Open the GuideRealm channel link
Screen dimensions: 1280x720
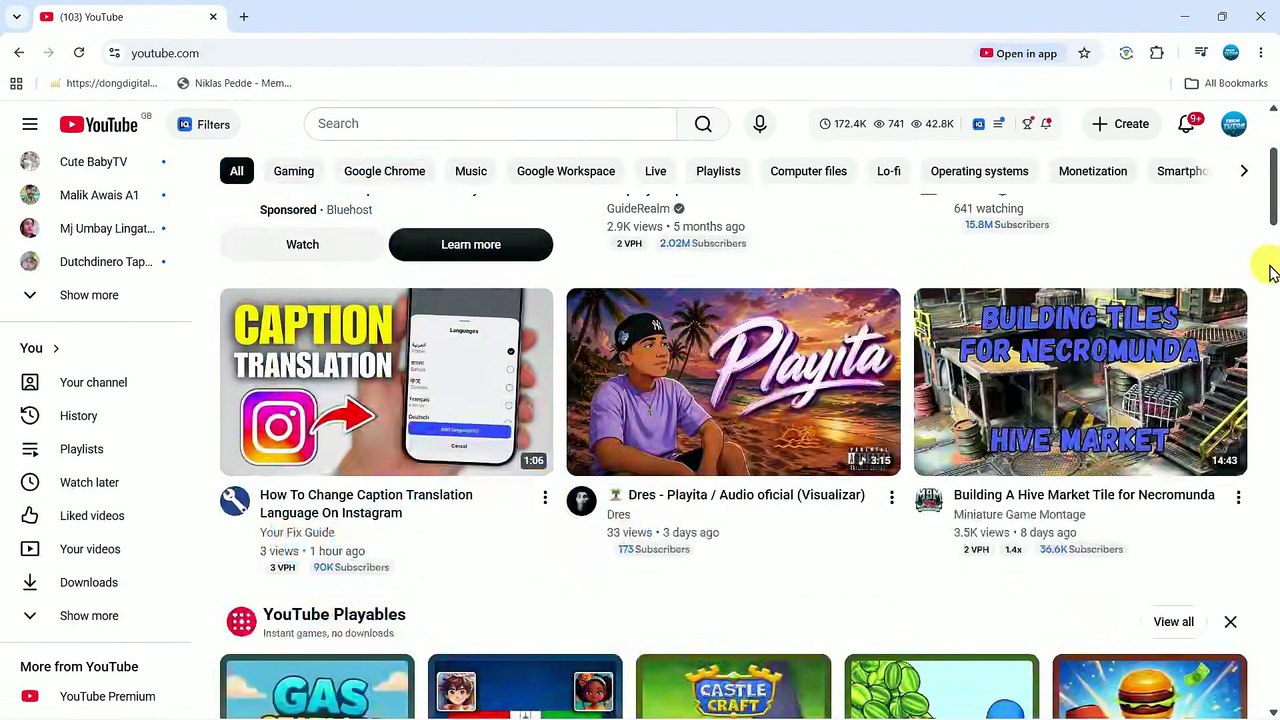(638, 209)
